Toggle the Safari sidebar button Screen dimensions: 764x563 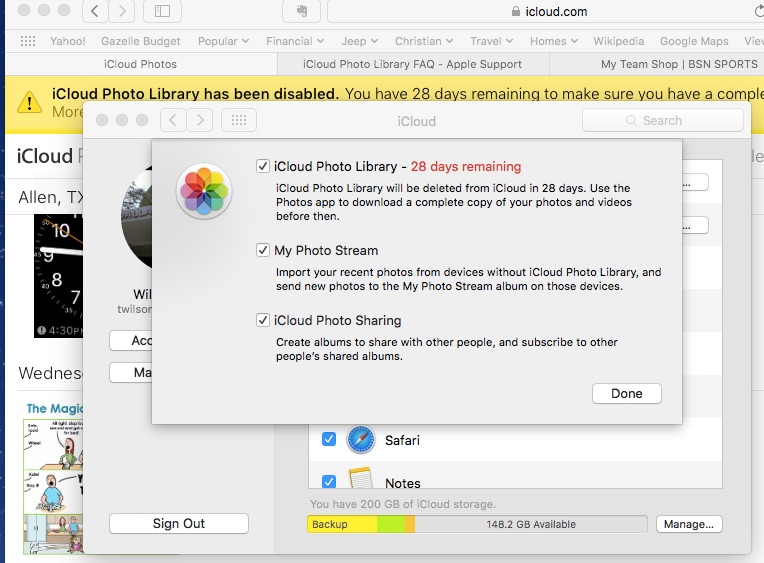click(x=162, y=11)
